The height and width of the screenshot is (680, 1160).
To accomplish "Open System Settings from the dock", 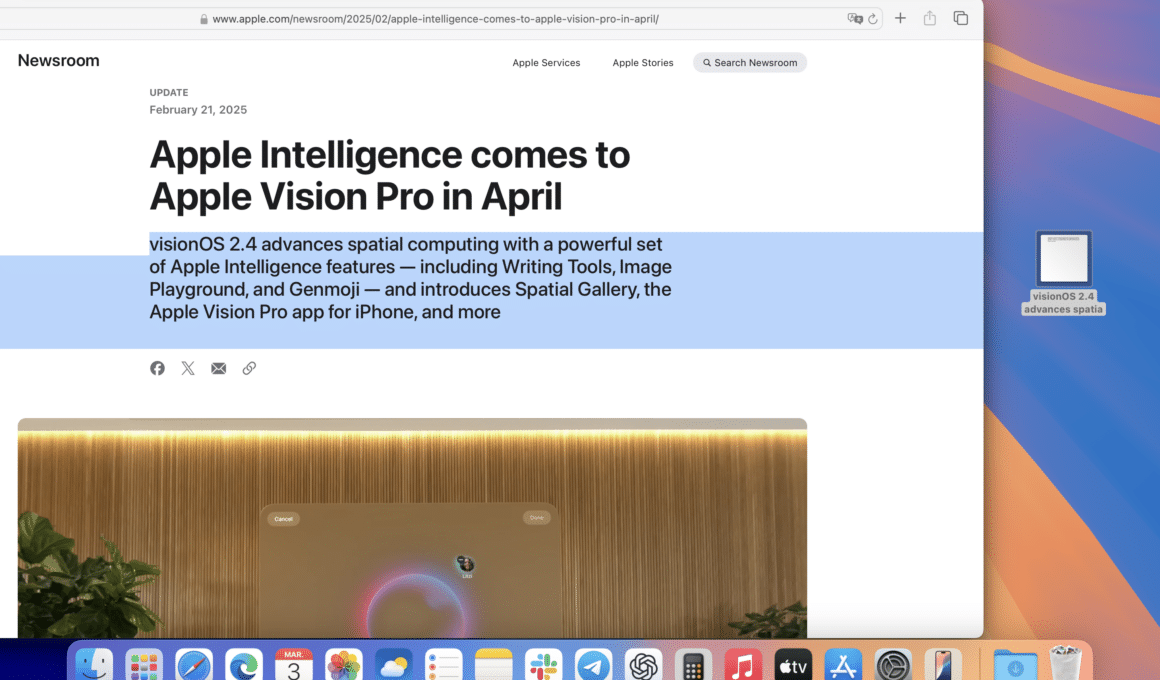I will (x=893, y=665).
